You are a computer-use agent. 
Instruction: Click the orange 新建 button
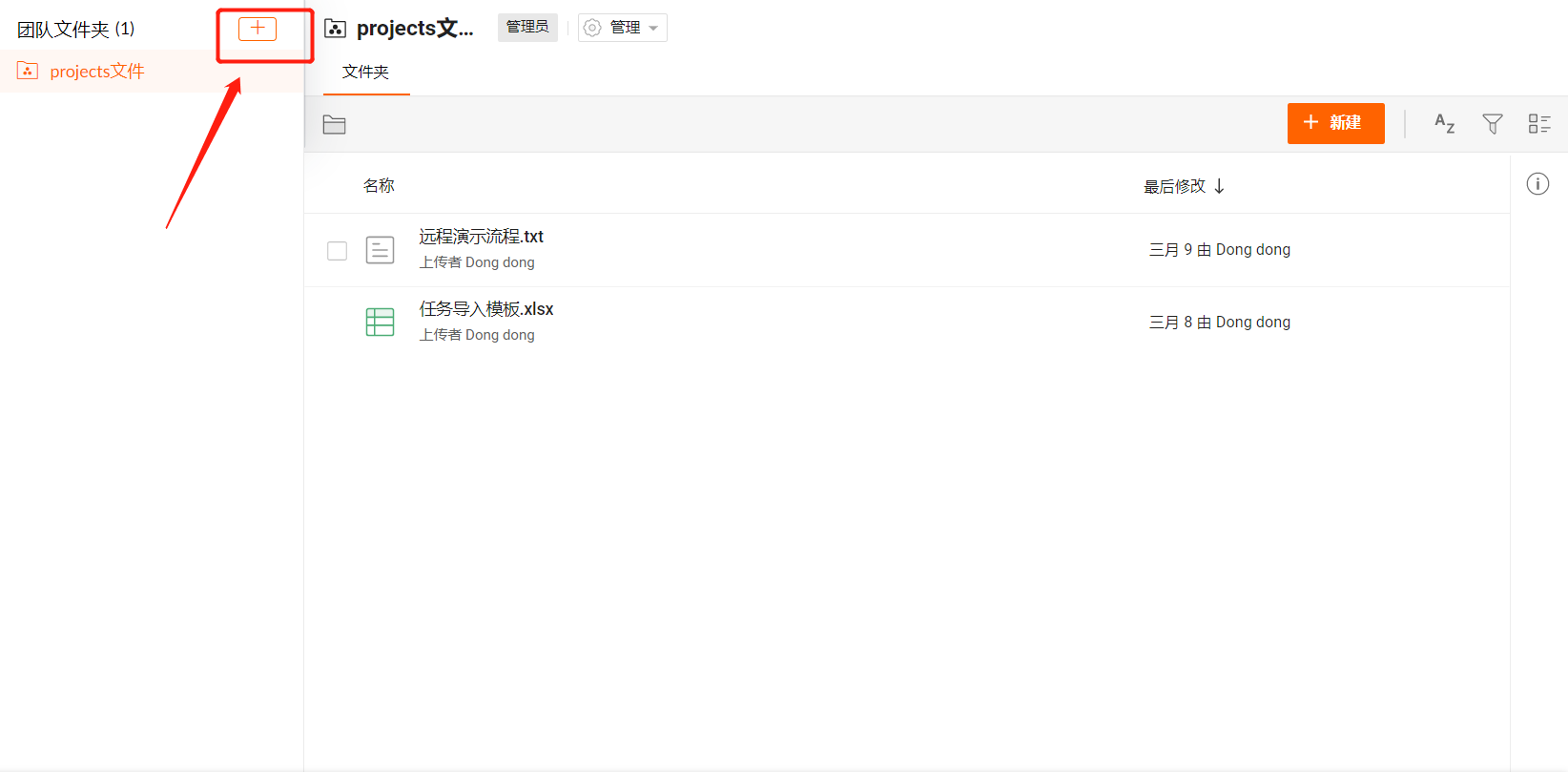pyautogui.click(x=1335, y=123)
